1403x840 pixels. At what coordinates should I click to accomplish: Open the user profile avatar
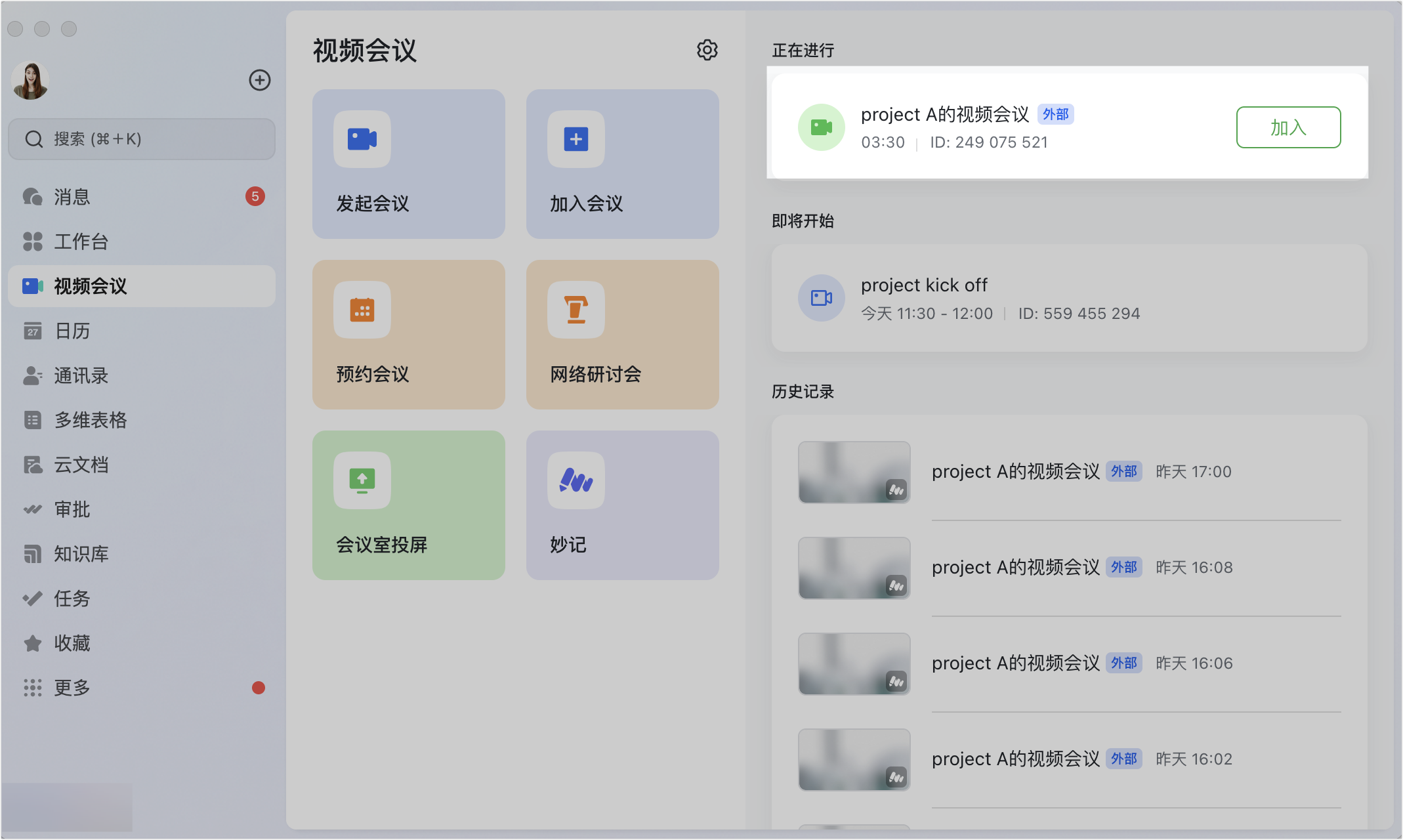30,80
